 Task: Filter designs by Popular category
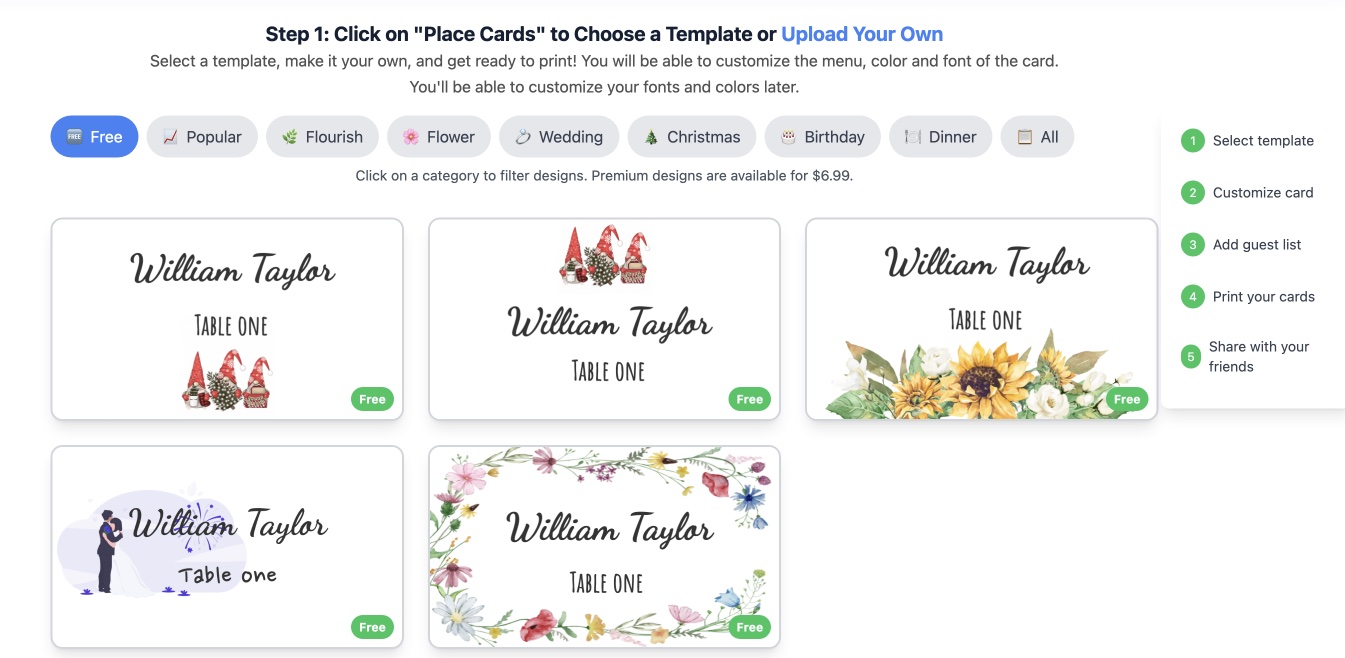click(x=202, y=137)
